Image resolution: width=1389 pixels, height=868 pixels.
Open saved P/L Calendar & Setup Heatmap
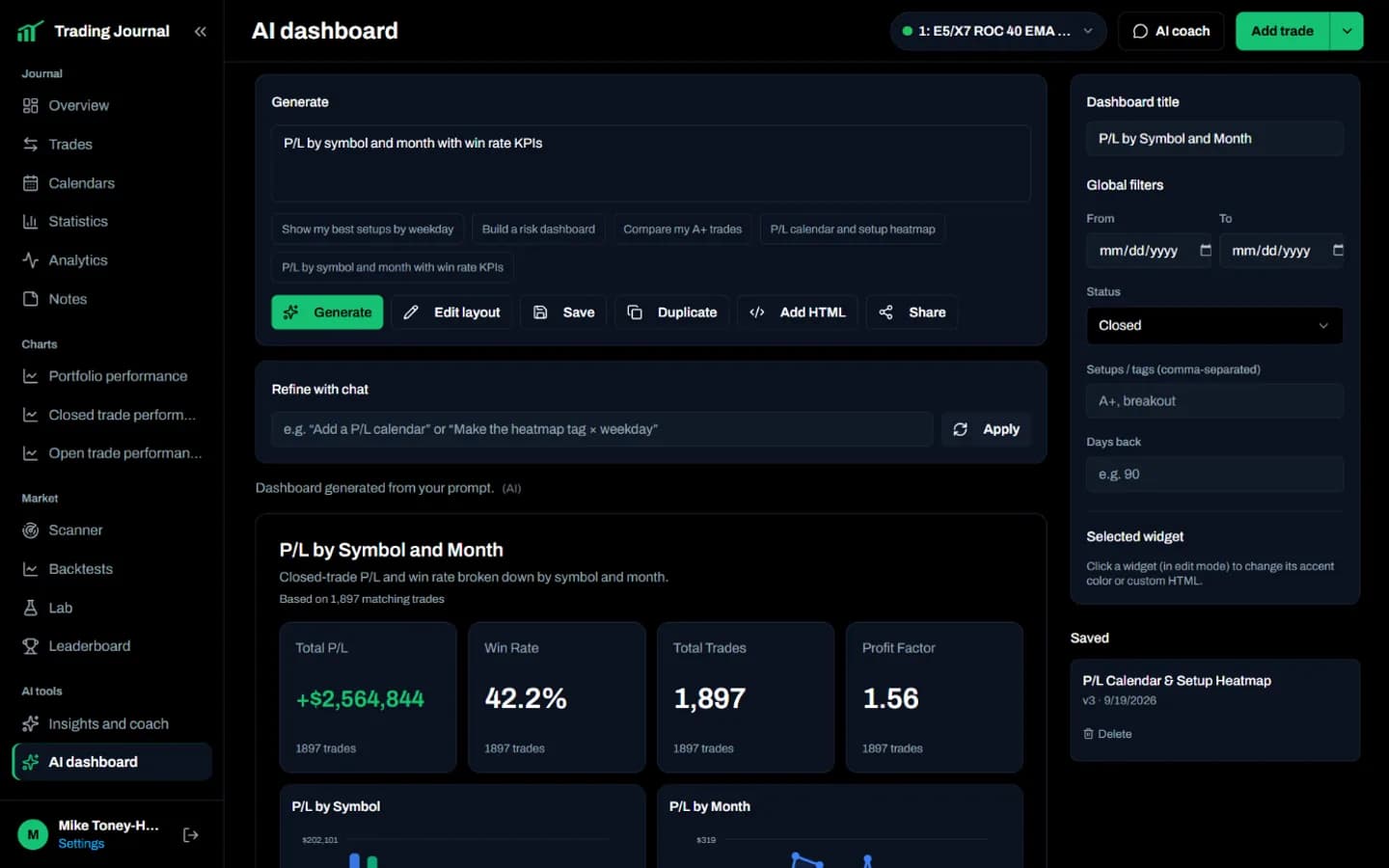[1177, 681]
